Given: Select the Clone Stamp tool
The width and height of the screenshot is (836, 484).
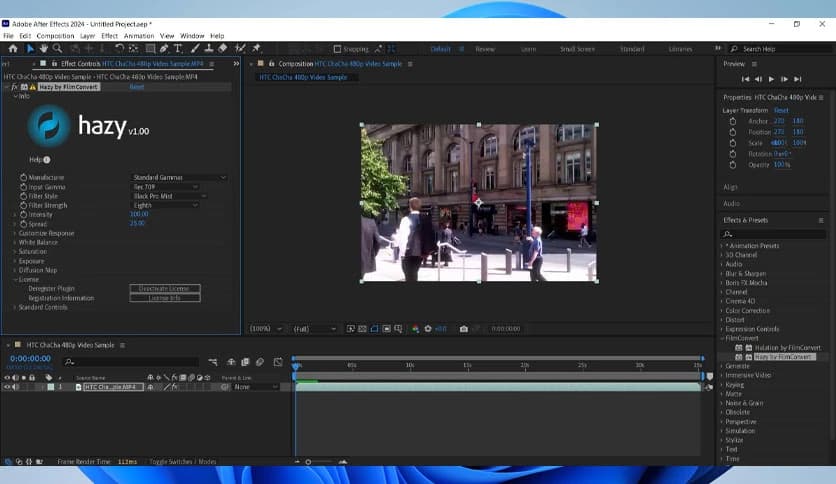Looking at the screenshot, I should [209, 49].
